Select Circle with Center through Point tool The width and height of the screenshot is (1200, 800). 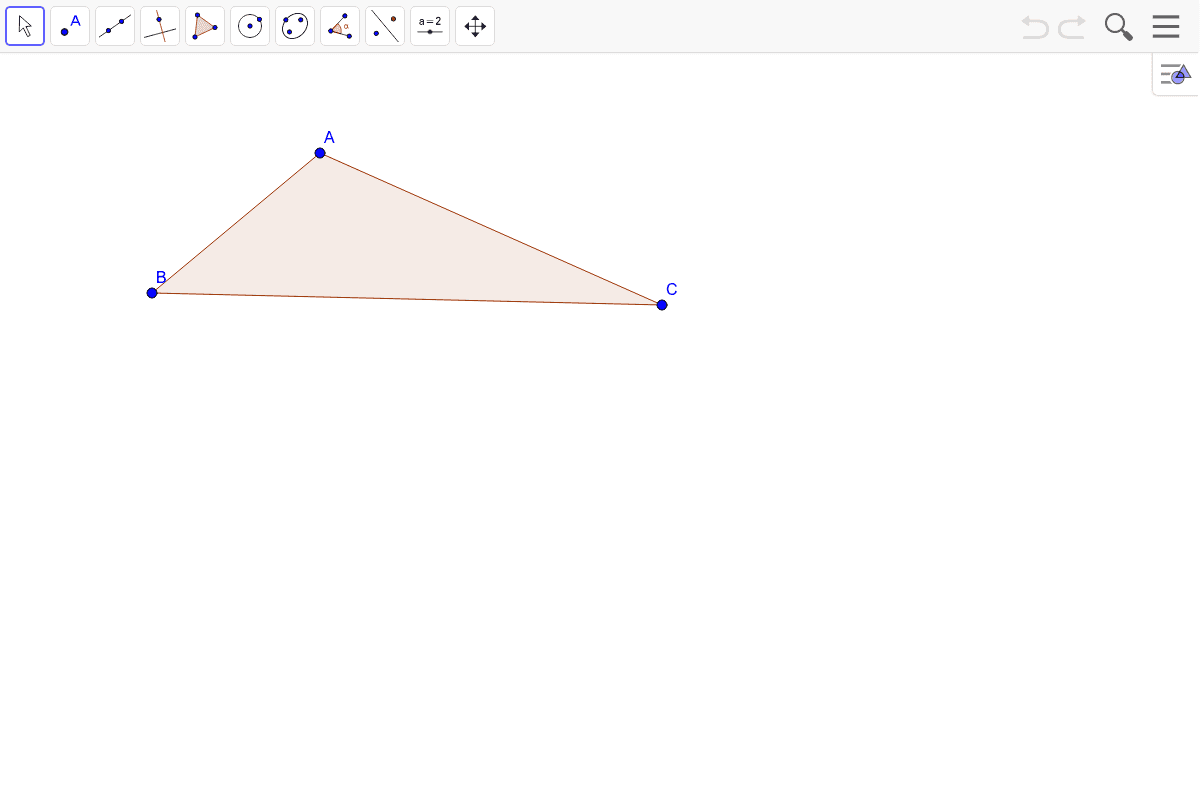coord(250,26)
